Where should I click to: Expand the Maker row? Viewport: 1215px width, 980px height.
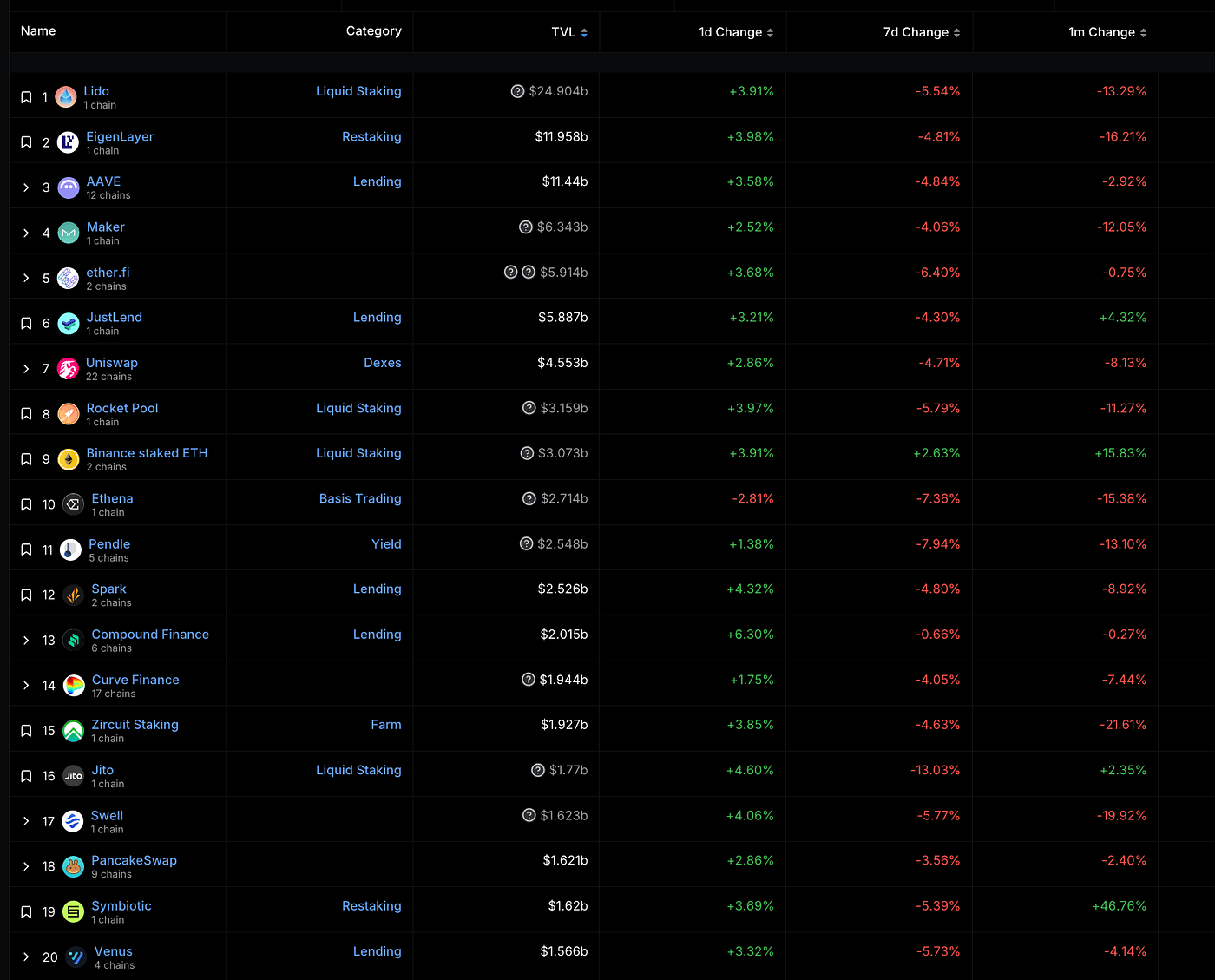(x=26, y=233)
